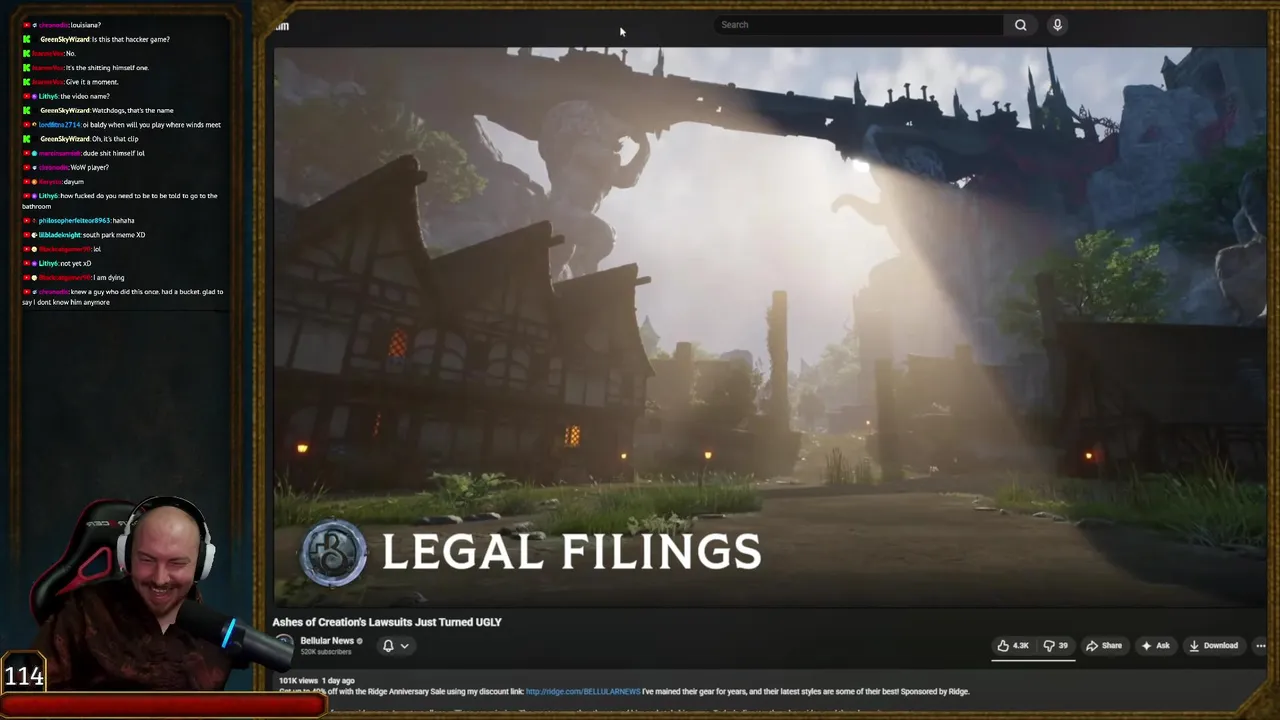Click the 114 counter on the stream overlay
This screenshot has width=1280, height=720.
23,676
